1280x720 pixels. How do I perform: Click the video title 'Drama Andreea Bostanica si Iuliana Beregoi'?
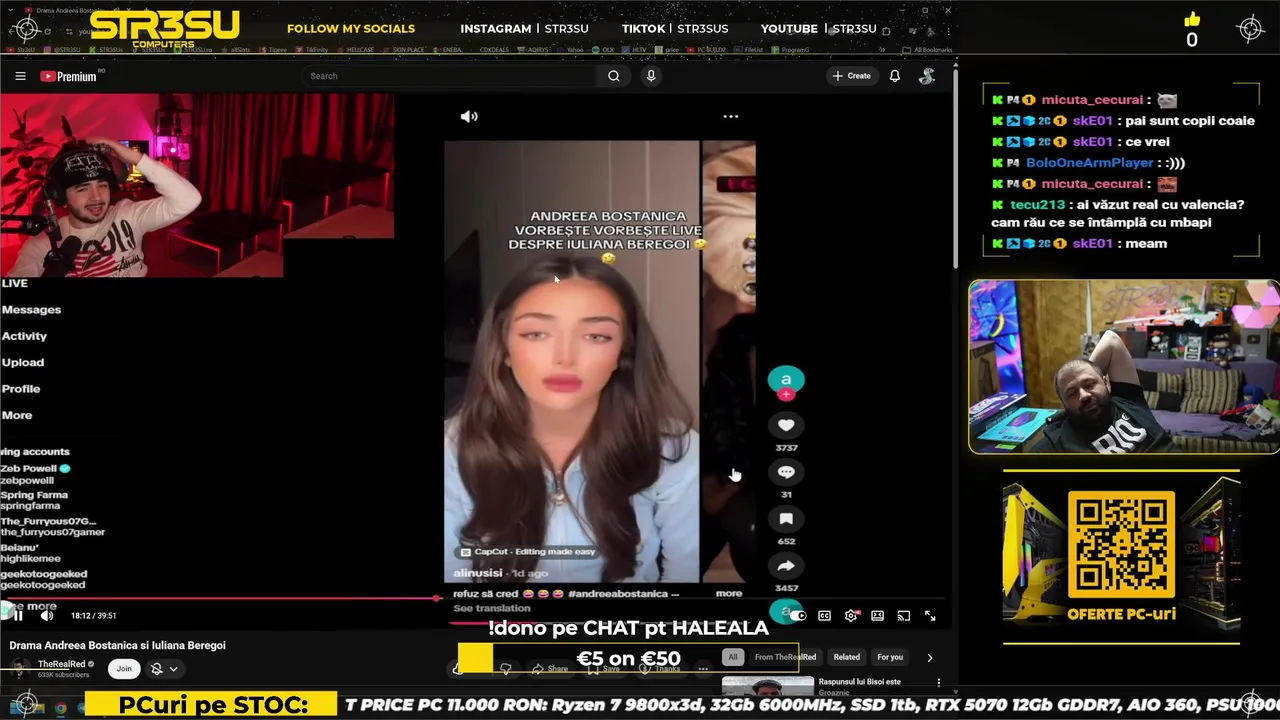pyautogui.click(x=117, y=646)
